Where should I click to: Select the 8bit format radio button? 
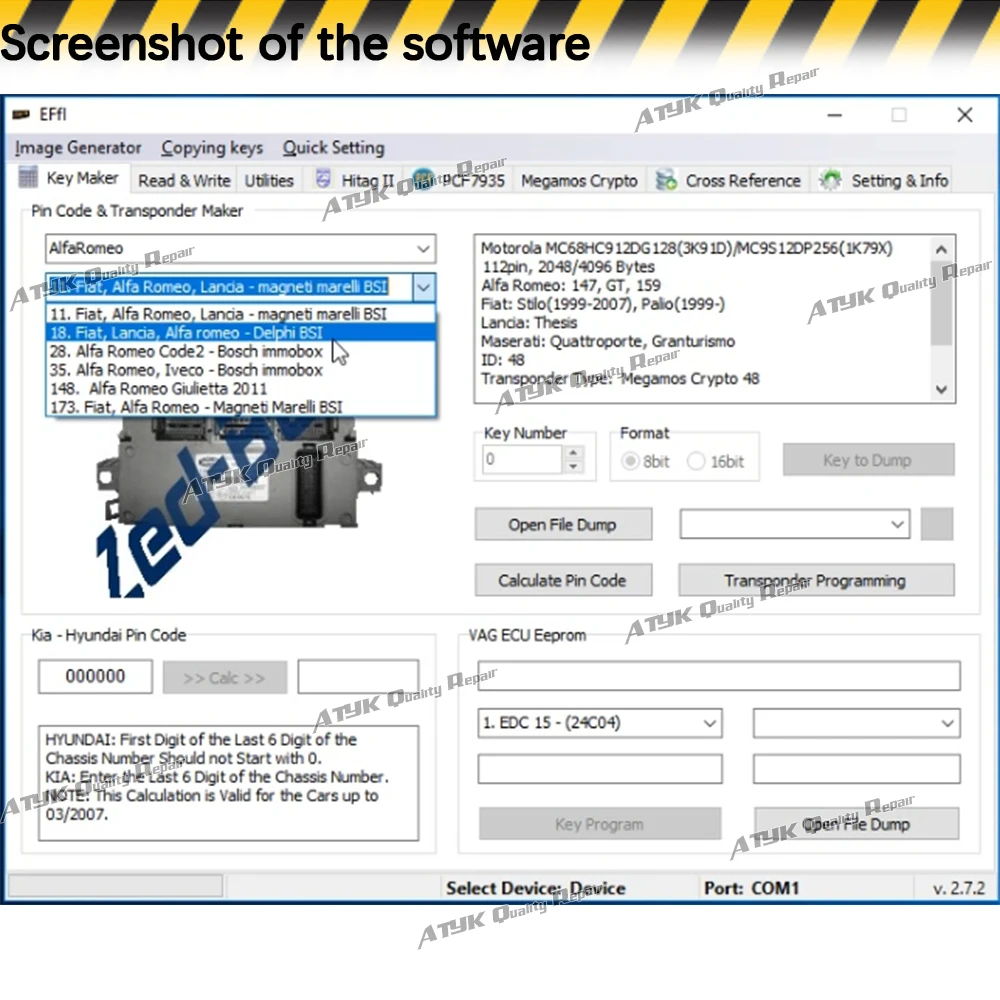point(630,461)
